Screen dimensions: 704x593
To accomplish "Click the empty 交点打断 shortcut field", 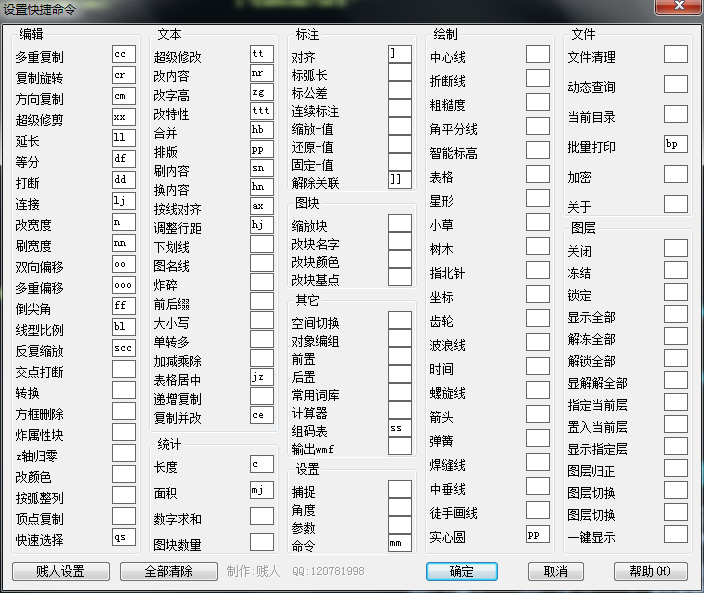I will tap(124, 369).
